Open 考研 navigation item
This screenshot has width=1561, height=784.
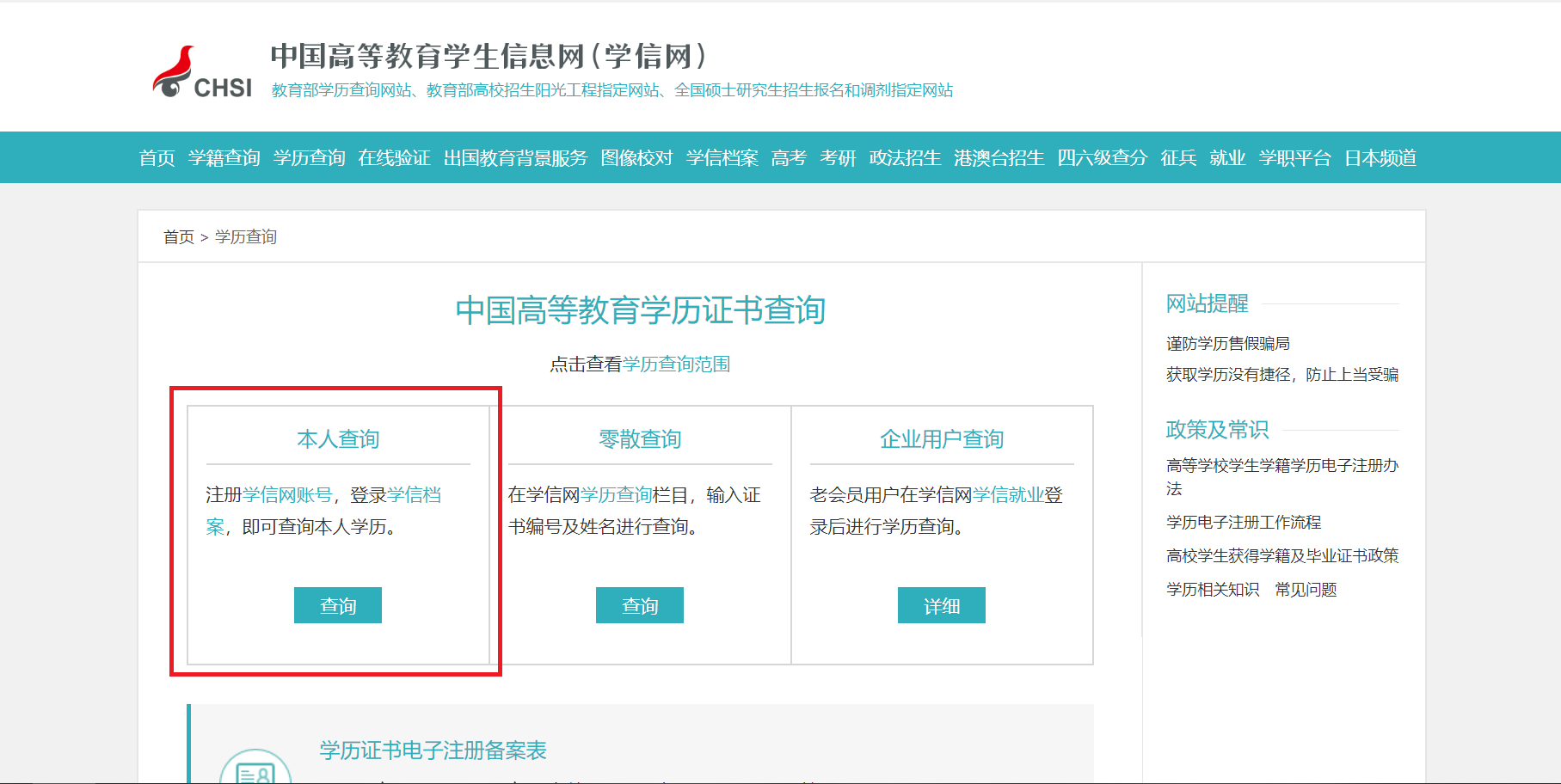pos(838,158)
